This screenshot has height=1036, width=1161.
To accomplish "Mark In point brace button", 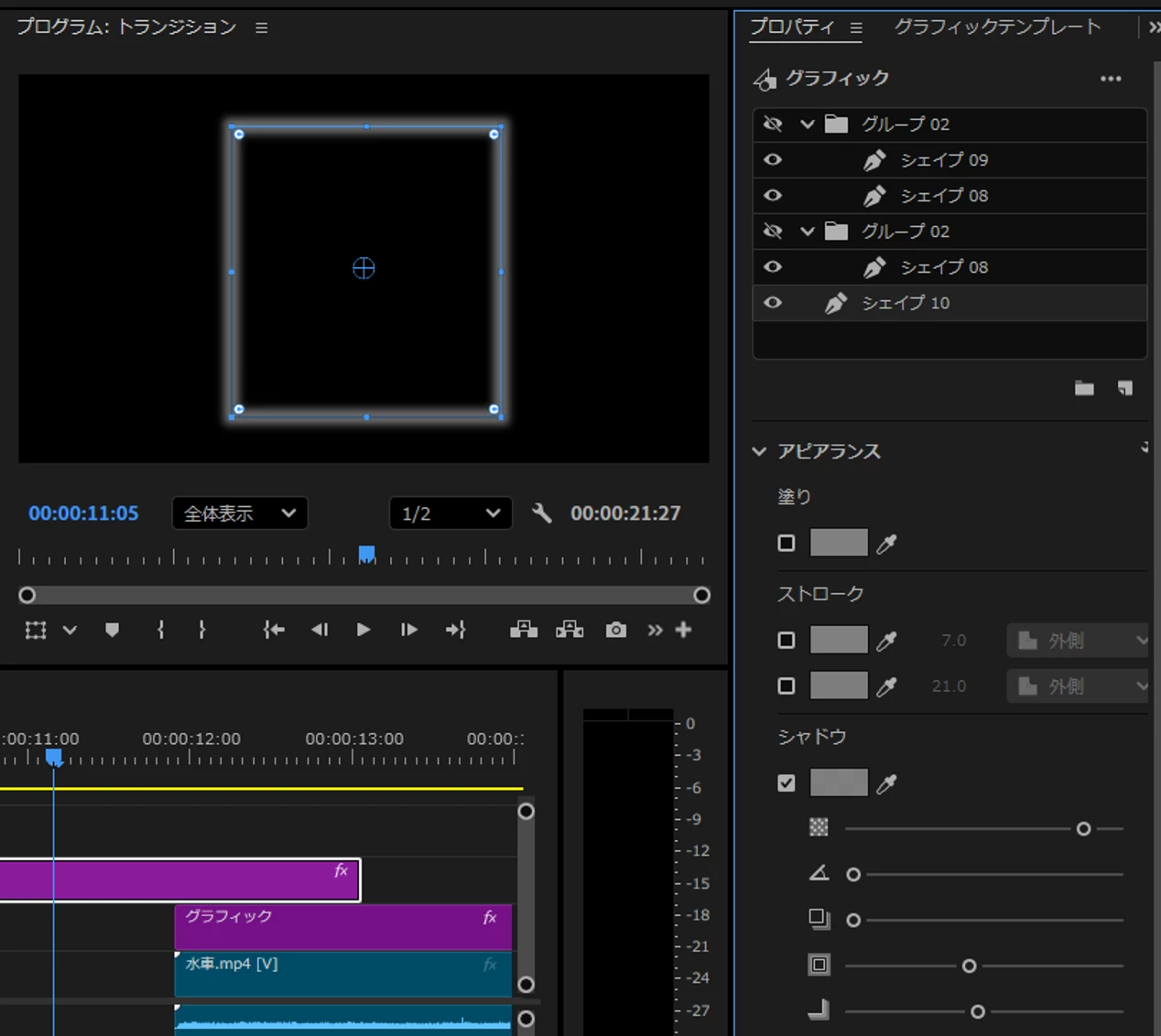I will click(160, 630).
